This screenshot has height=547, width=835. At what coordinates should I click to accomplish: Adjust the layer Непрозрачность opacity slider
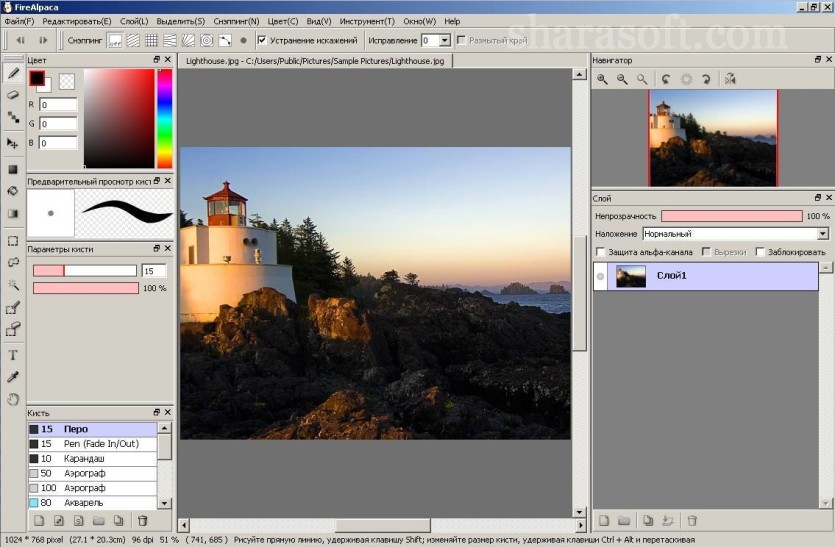(732, 216)
